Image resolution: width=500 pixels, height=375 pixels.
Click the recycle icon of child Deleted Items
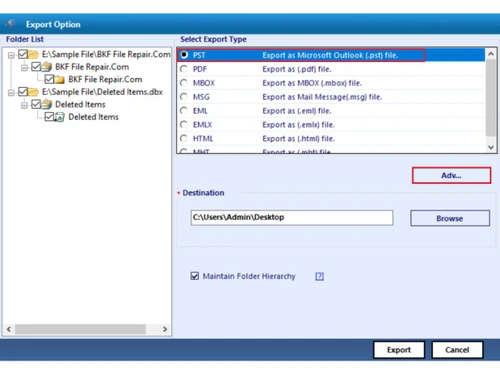click(59, 117)
